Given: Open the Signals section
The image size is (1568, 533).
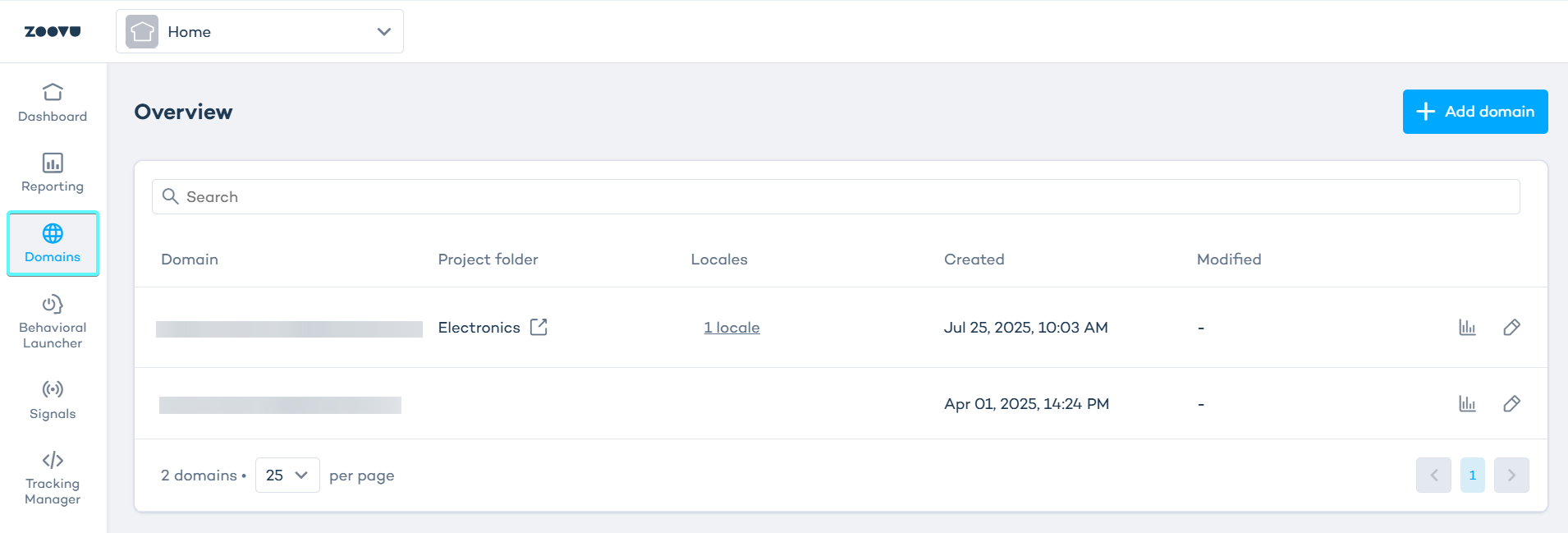Looking at the screenshot, I should 53,400.
